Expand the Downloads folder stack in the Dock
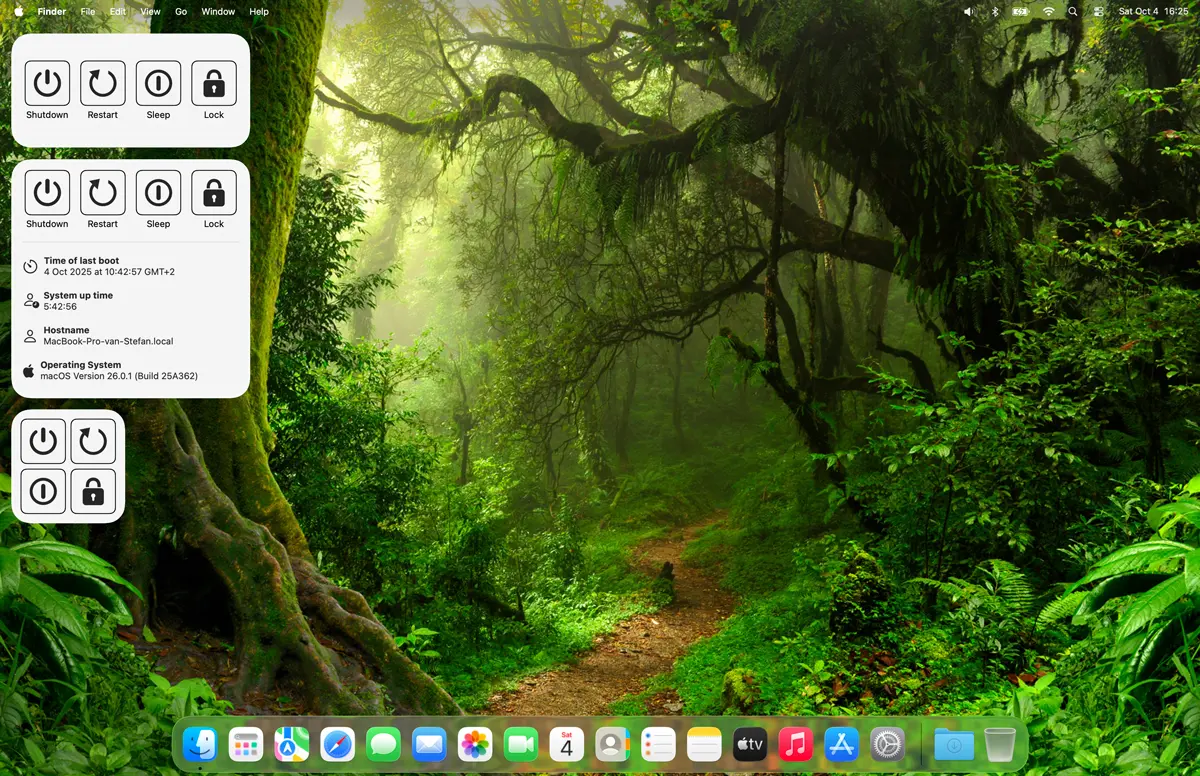The width and height of the screenshot is (1200, 776). (954, 744)
